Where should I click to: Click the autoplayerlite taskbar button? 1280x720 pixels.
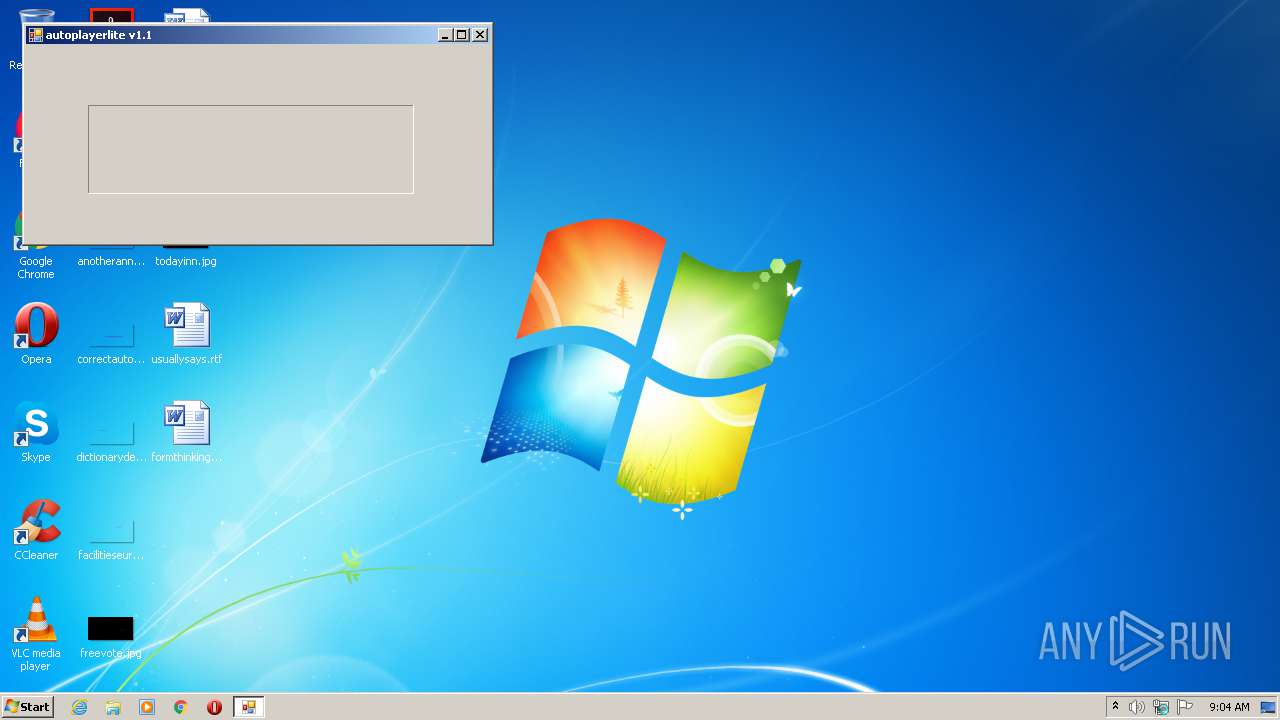pos(248,707)
